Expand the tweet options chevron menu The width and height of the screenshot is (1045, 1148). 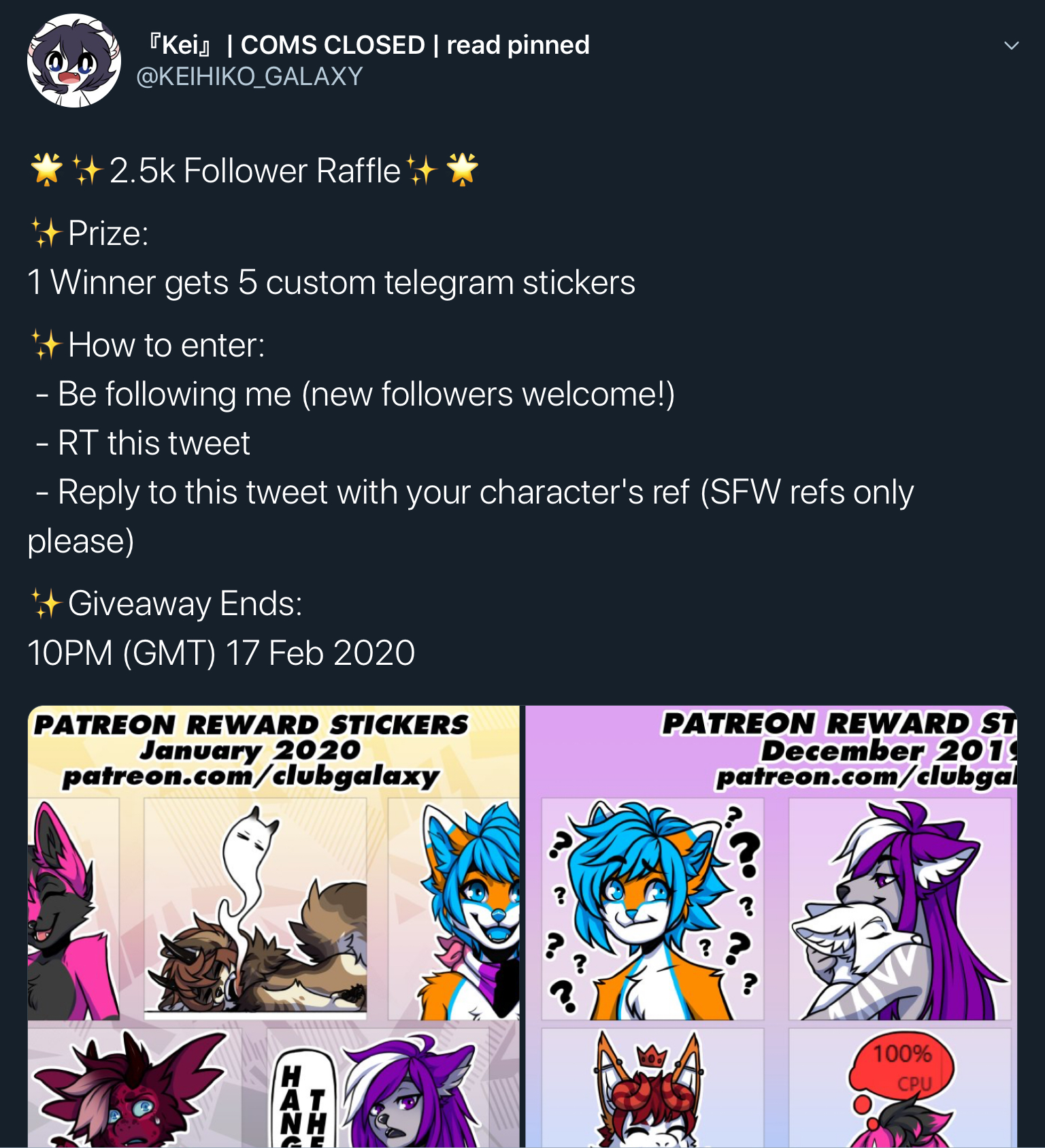tap(1011, 46)
